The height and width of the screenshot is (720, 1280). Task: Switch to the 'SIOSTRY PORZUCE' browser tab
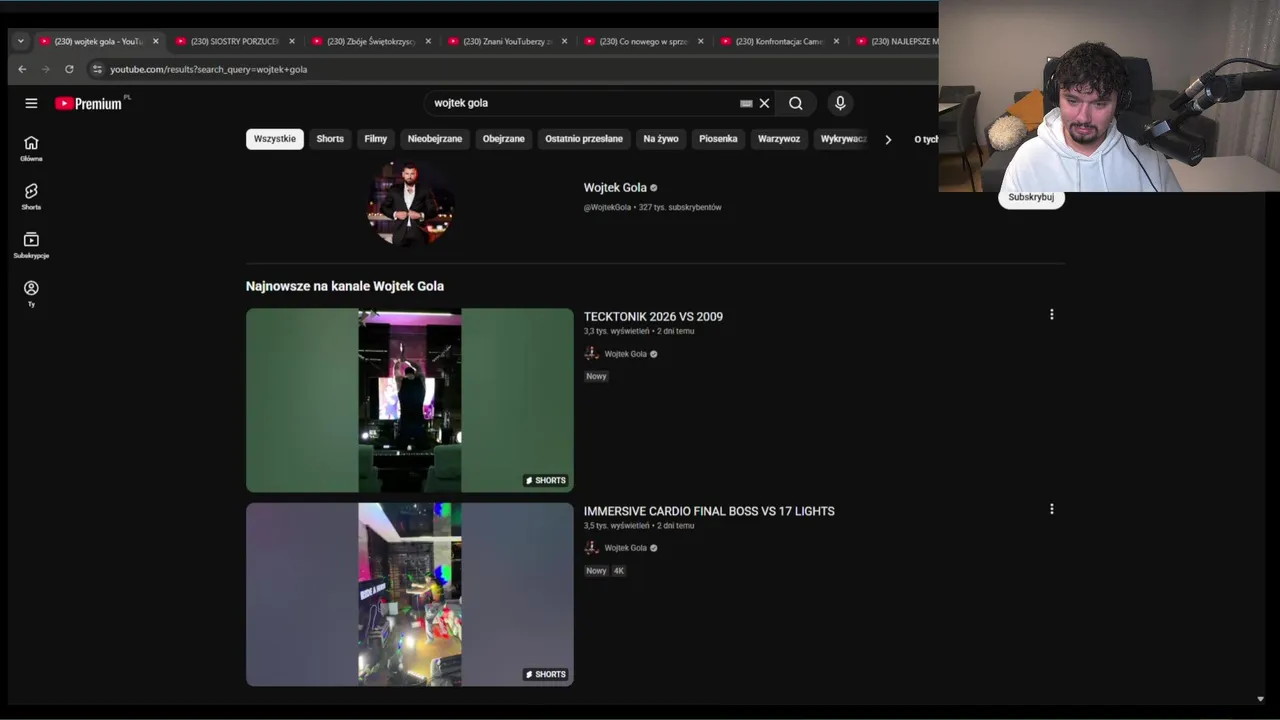coord(234,41)
